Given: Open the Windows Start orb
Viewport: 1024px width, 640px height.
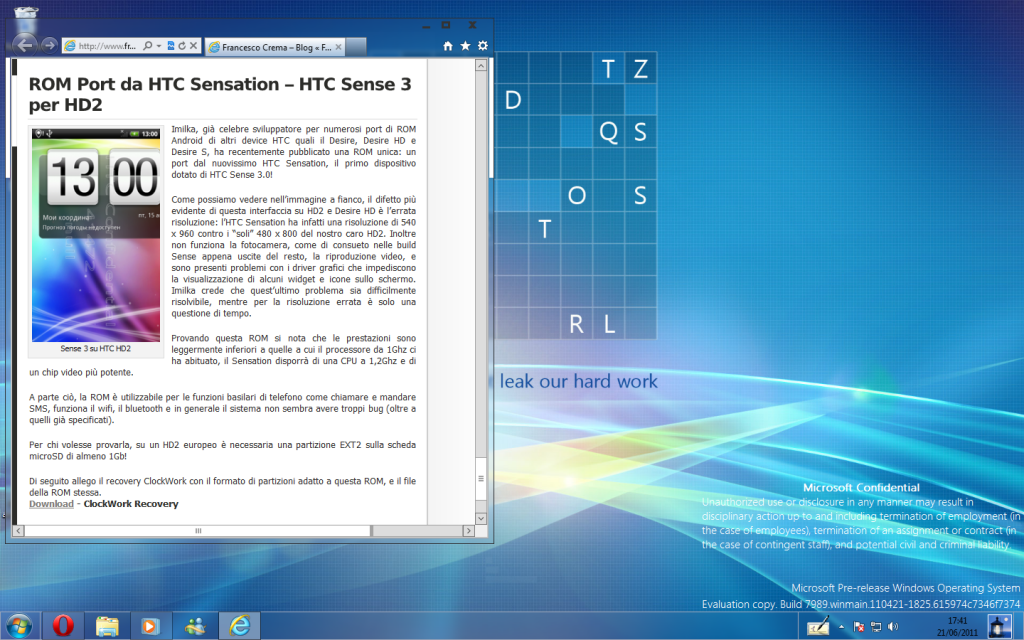Looking at the screenshot, I should click(19, 626).
